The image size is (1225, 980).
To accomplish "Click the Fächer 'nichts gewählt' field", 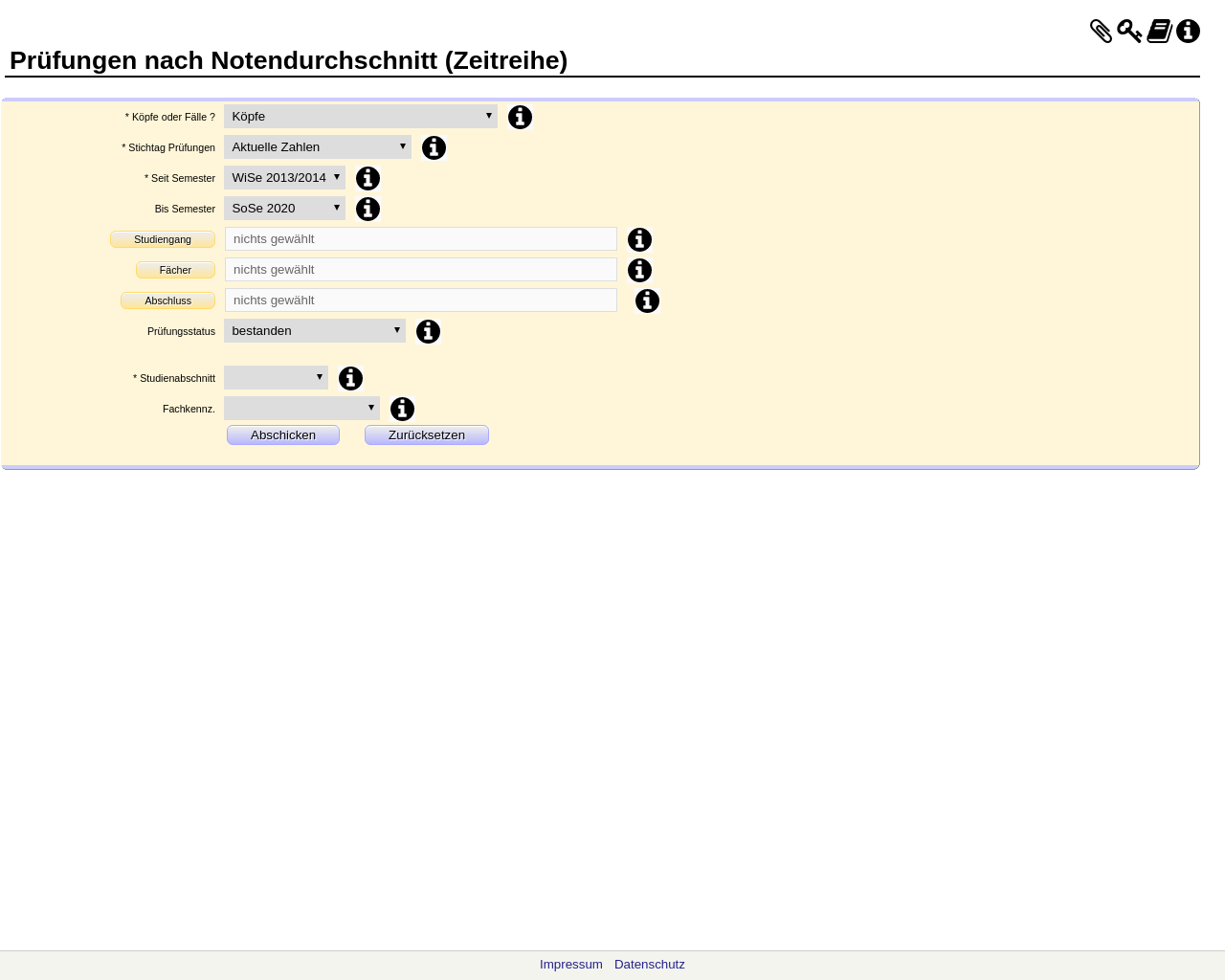I will 421,269.
